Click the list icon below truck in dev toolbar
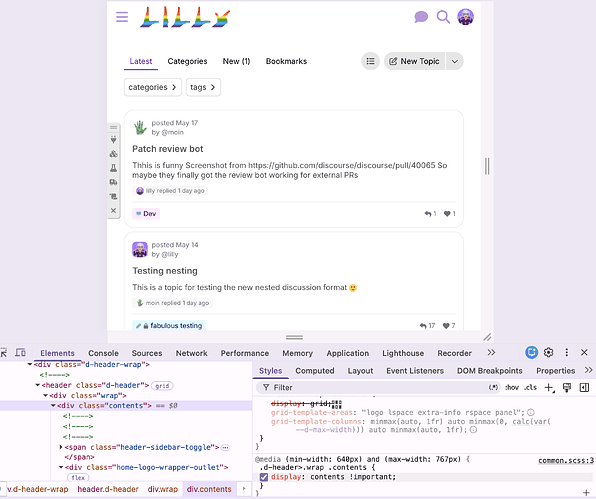Screen dimensions: 596x499 pos(113,196)
